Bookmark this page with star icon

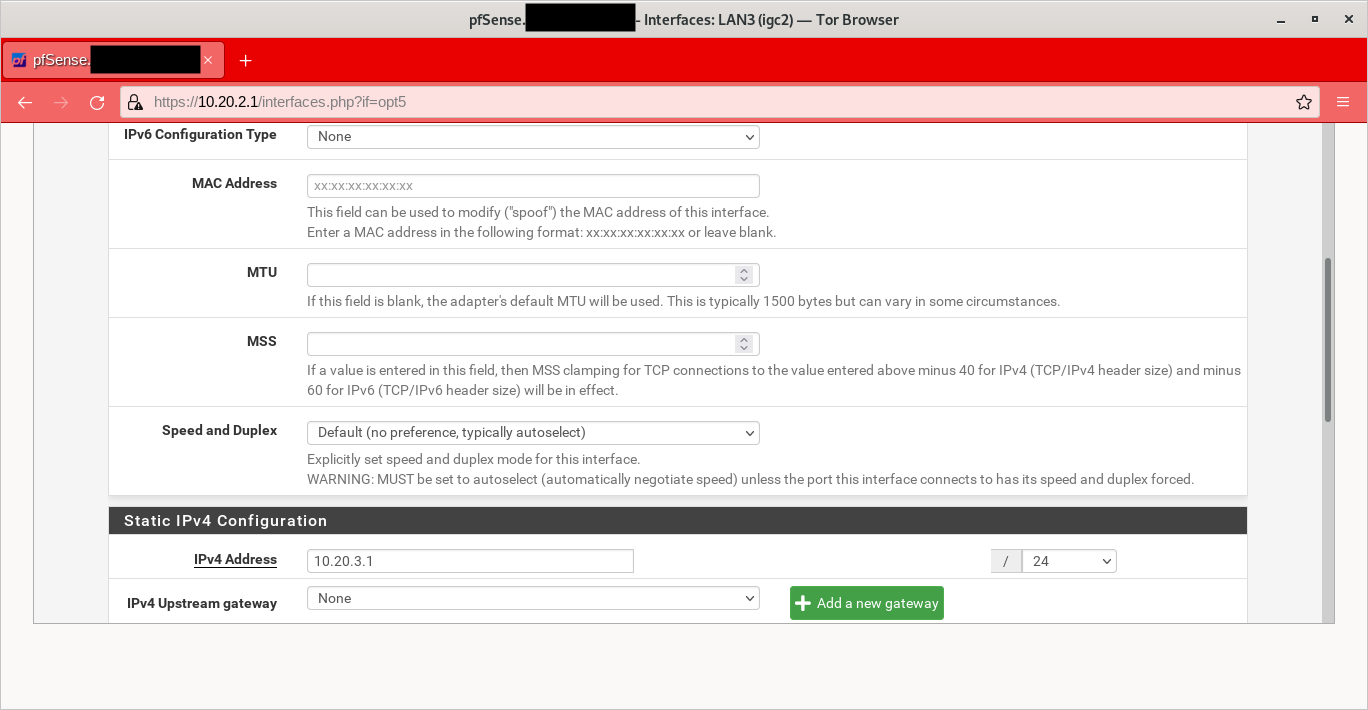click(x=1304, y=102)
